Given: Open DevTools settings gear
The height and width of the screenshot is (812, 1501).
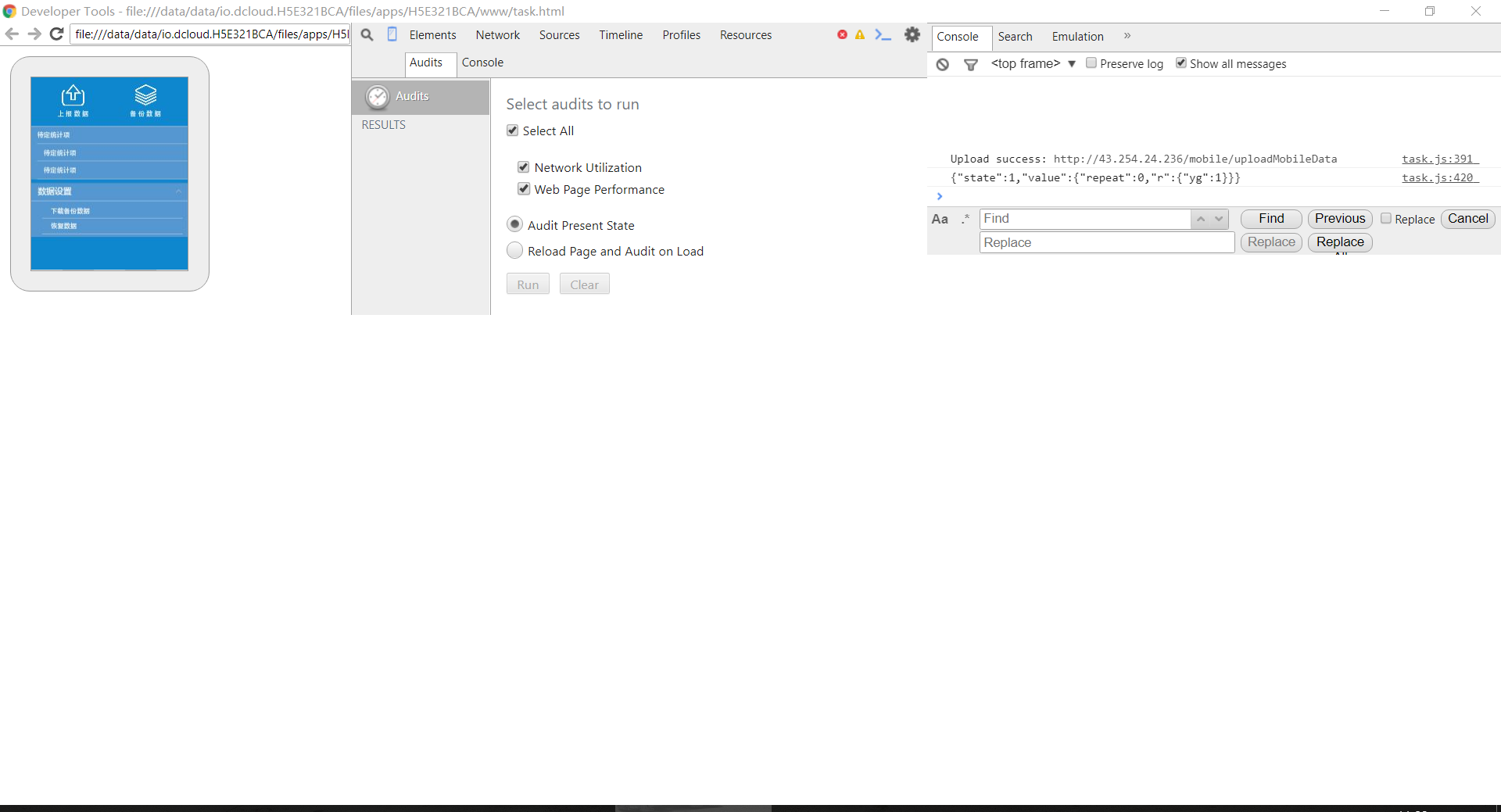Looking at the screenshot, I should pos(912,34).
